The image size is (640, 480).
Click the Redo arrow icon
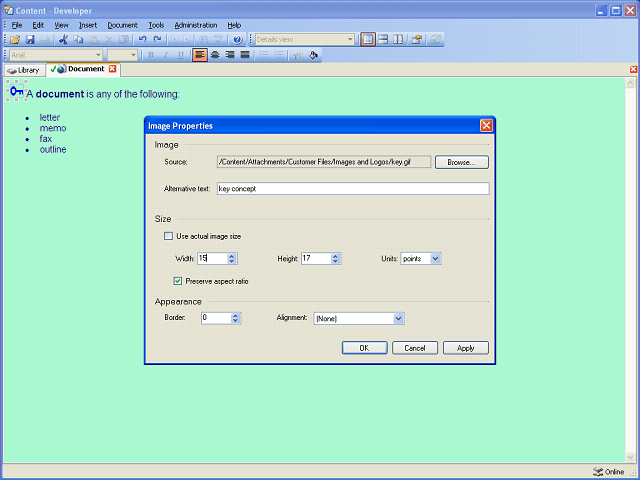[x=157, y=40]
